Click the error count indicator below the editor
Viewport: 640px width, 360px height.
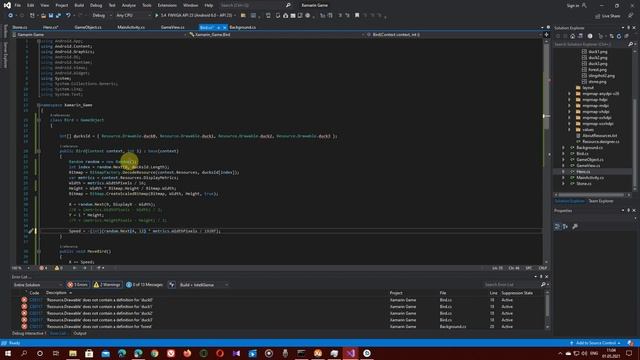[x=43, y=268]
